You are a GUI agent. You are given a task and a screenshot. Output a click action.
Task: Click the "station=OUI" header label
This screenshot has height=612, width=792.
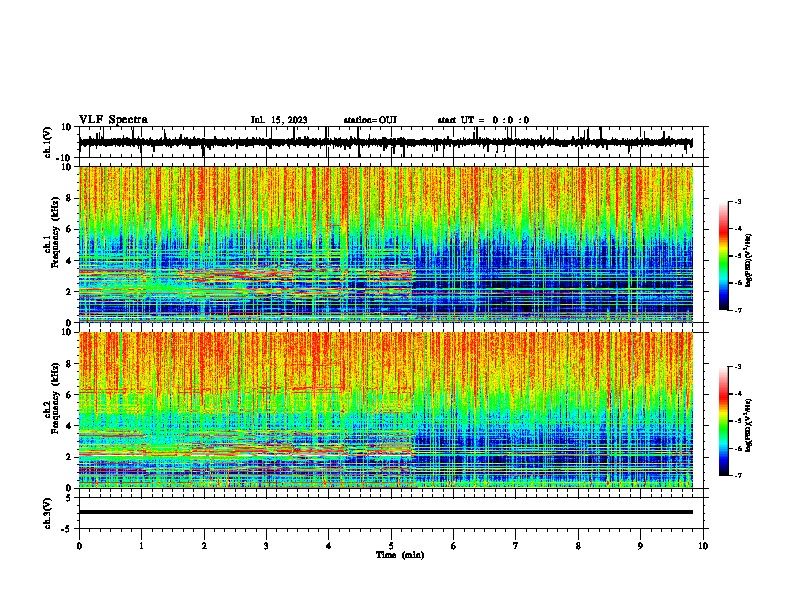pyautogui.click(x=370, y=120)
